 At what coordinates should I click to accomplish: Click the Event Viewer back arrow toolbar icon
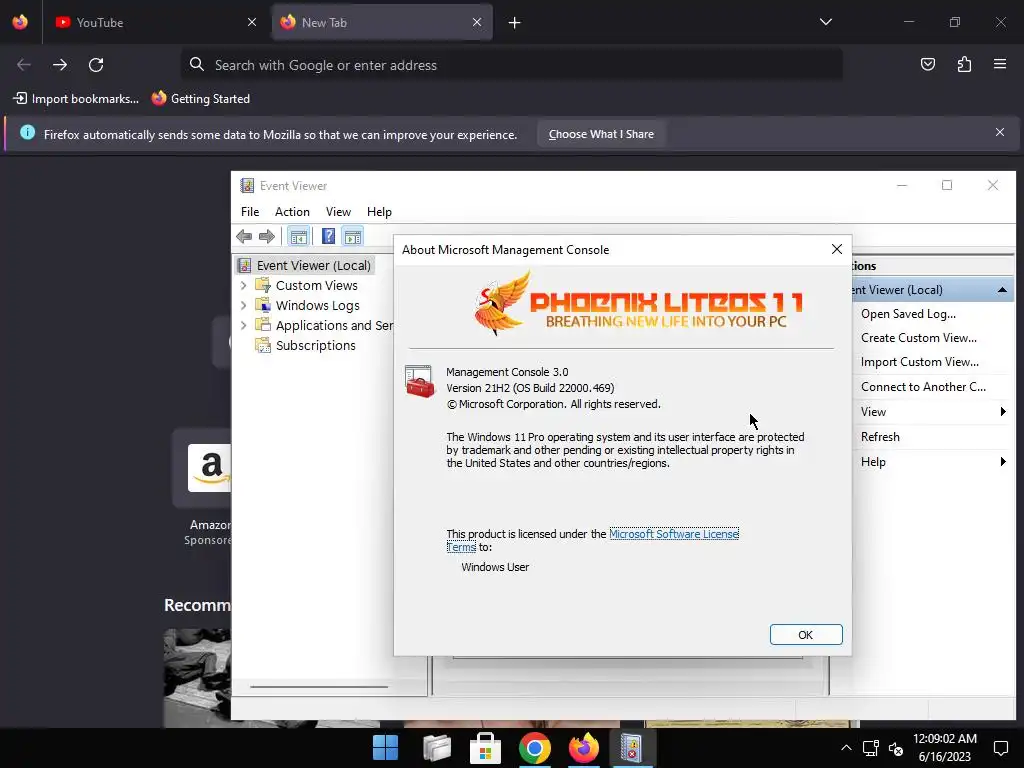(244, 236)
